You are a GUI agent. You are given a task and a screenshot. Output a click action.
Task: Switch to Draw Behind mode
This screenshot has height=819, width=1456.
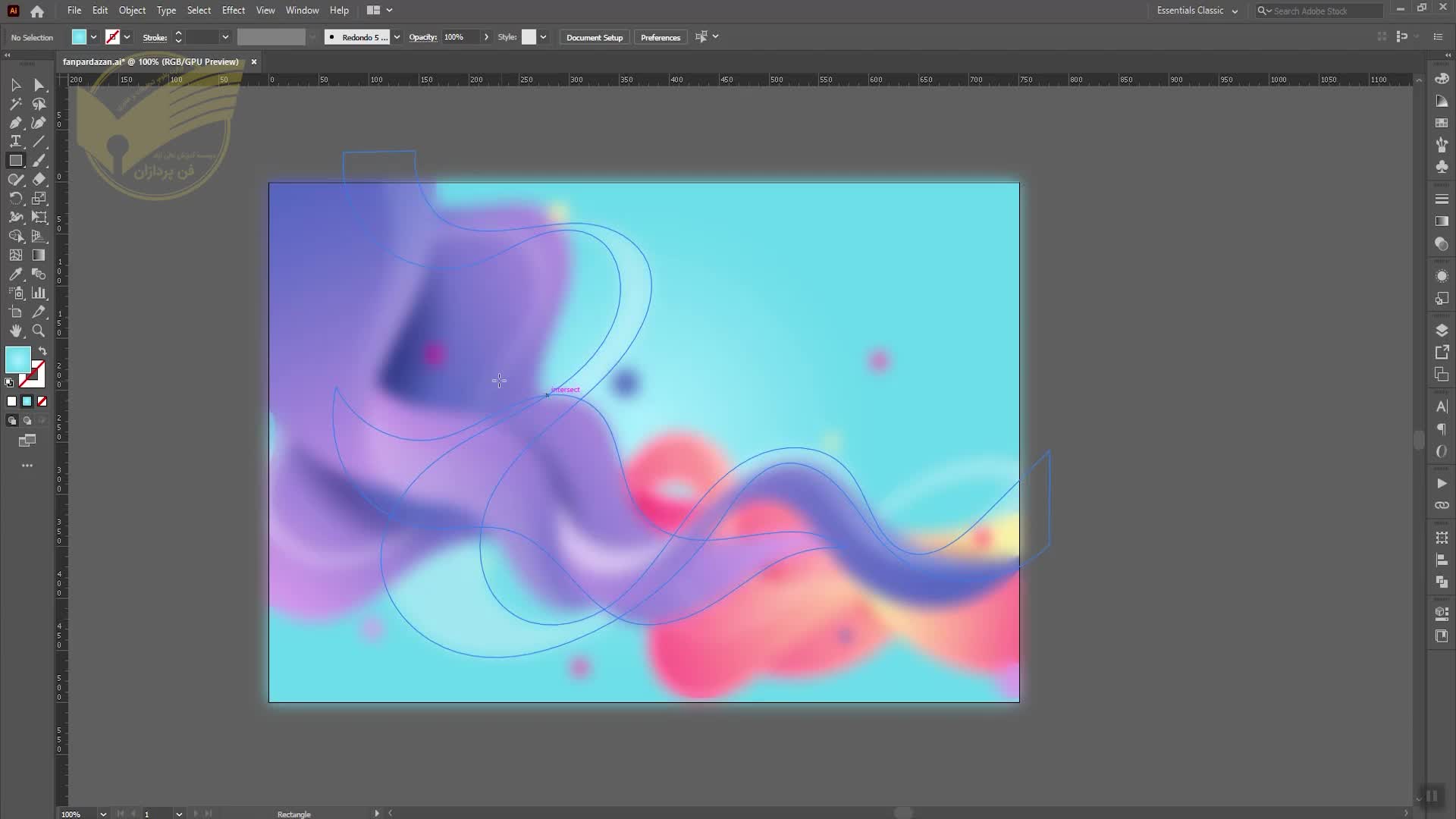click(x=27, y=421)
